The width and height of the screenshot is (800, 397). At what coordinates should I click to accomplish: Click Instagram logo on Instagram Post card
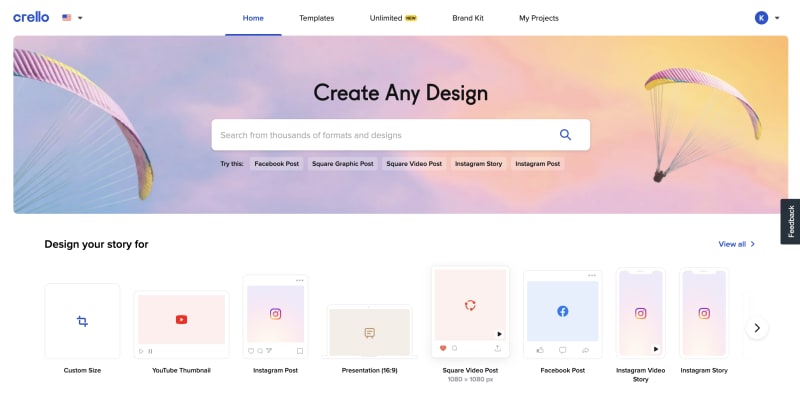click(276, 314)
